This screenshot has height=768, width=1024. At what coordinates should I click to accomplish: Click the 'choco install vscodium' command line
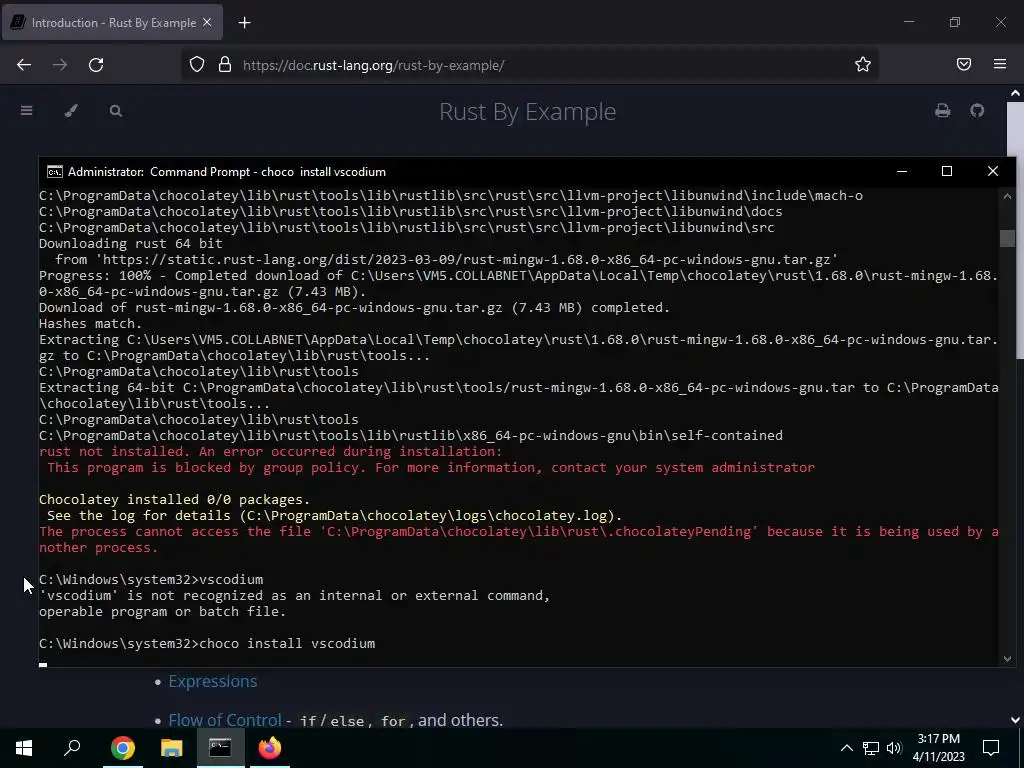click(x=207, y=643)
